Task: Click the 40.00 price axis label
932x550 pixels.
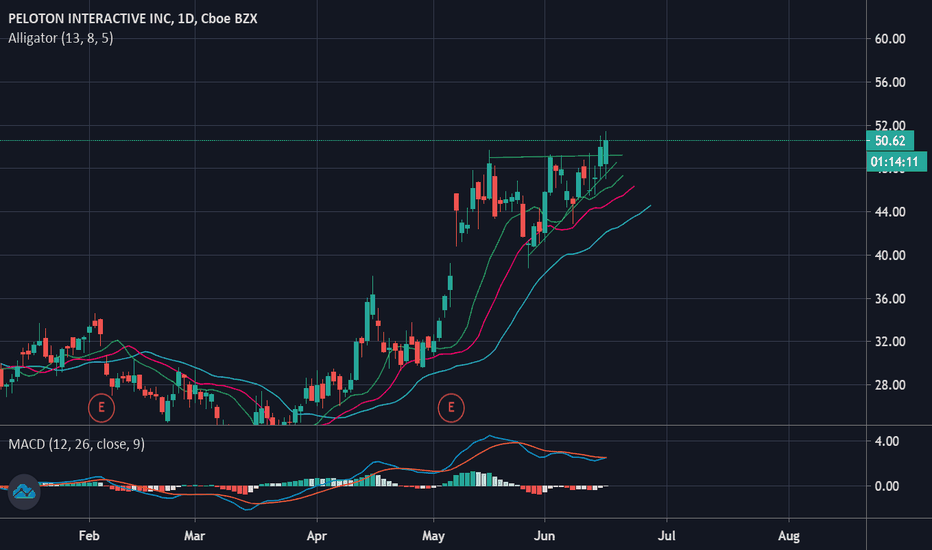Action: pos(890,255)
